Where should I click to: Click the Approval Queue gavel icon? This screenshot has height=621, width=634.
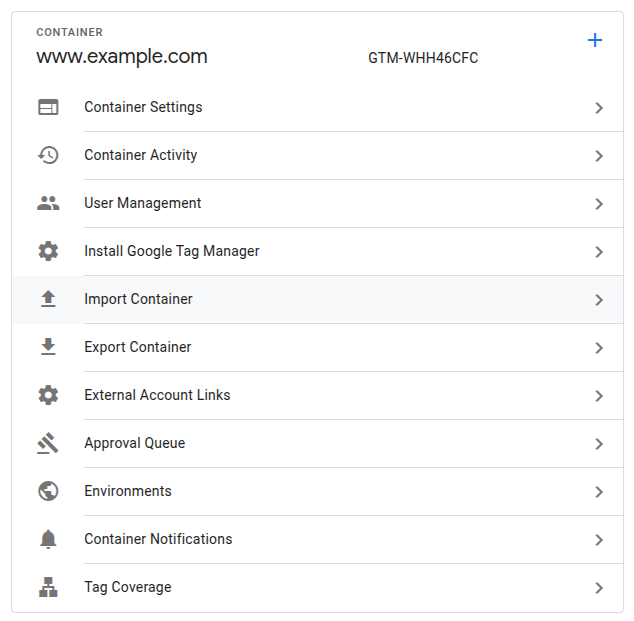click(x=48, y=443)
